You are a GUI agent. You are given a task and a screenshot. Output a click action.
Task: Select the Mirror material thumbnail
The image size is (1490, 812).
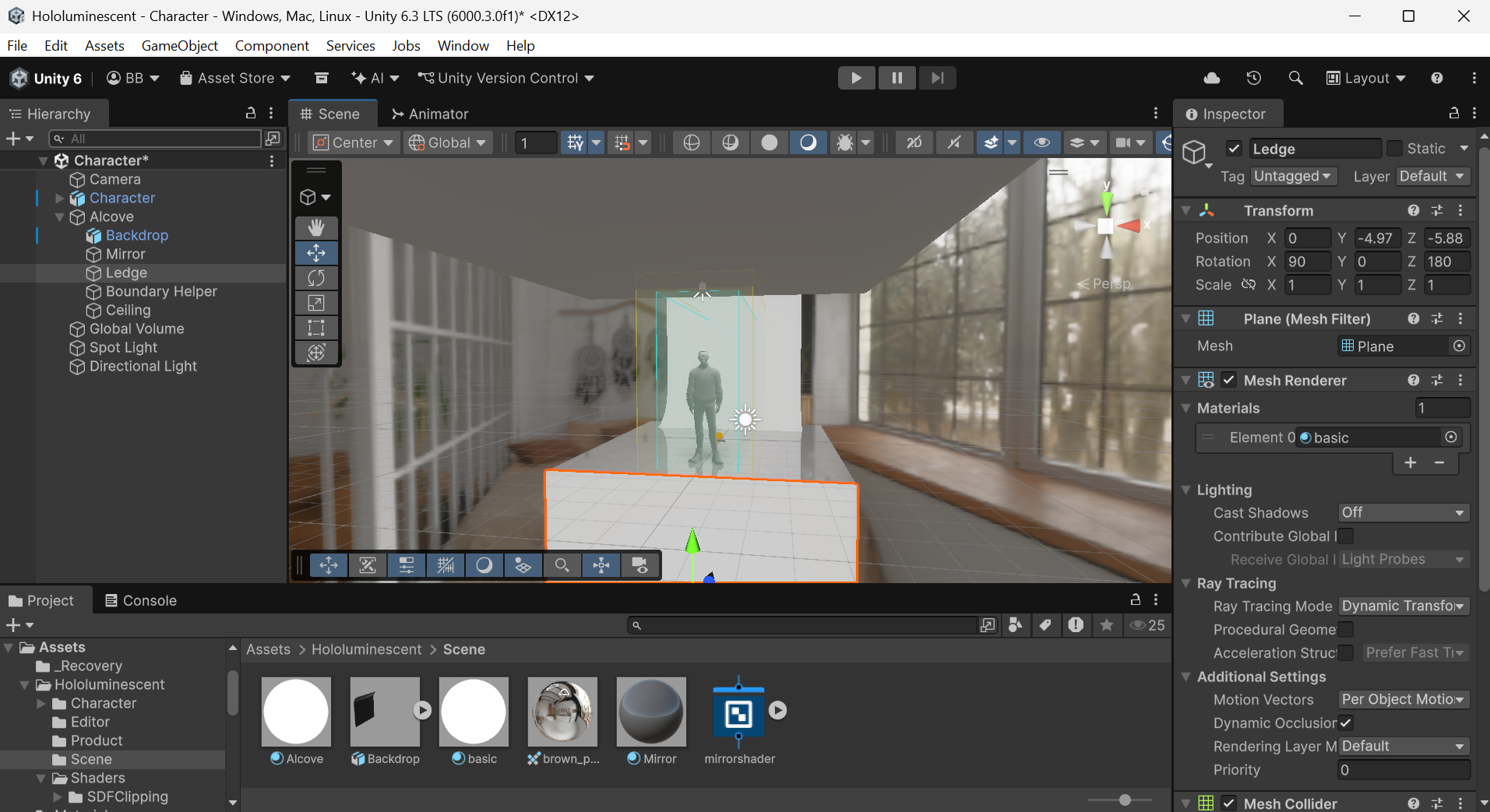tap(651, 712)
